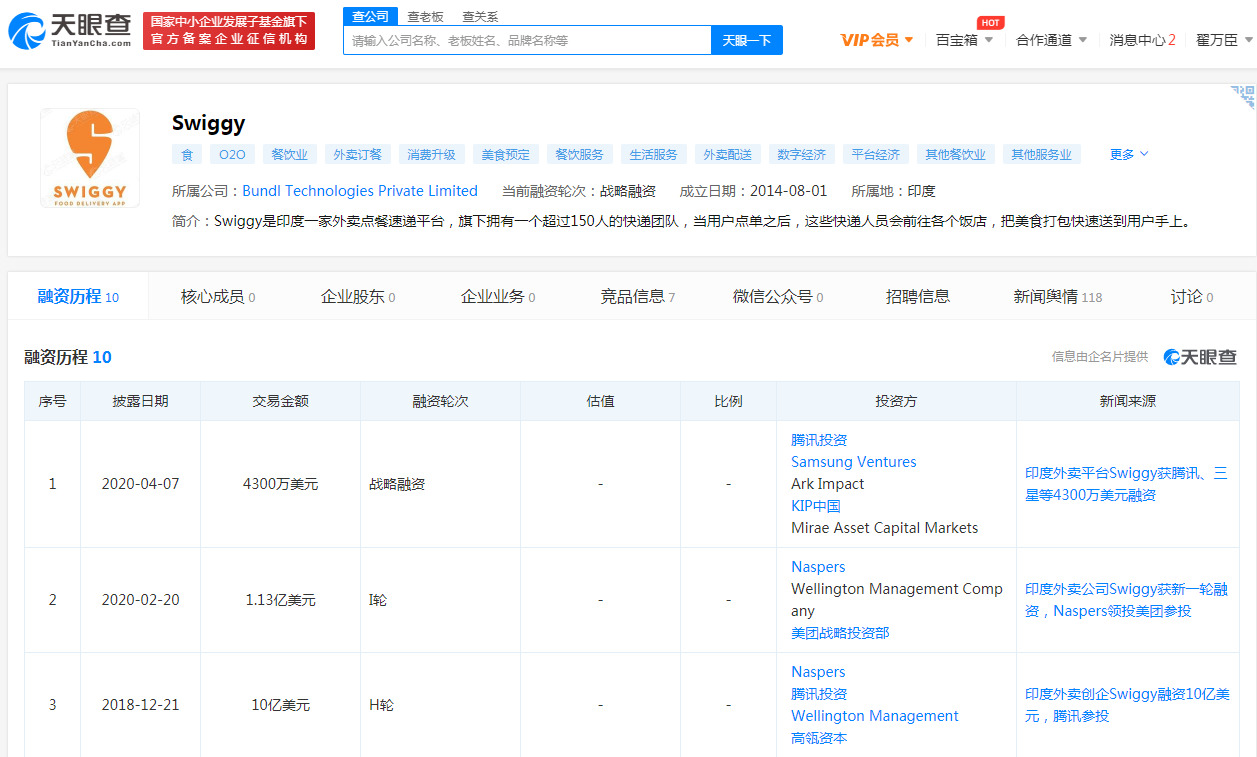Click the 餐饮业 tag
The image size is (1257, 757).
pyautogui.click(x=290, y=154)
